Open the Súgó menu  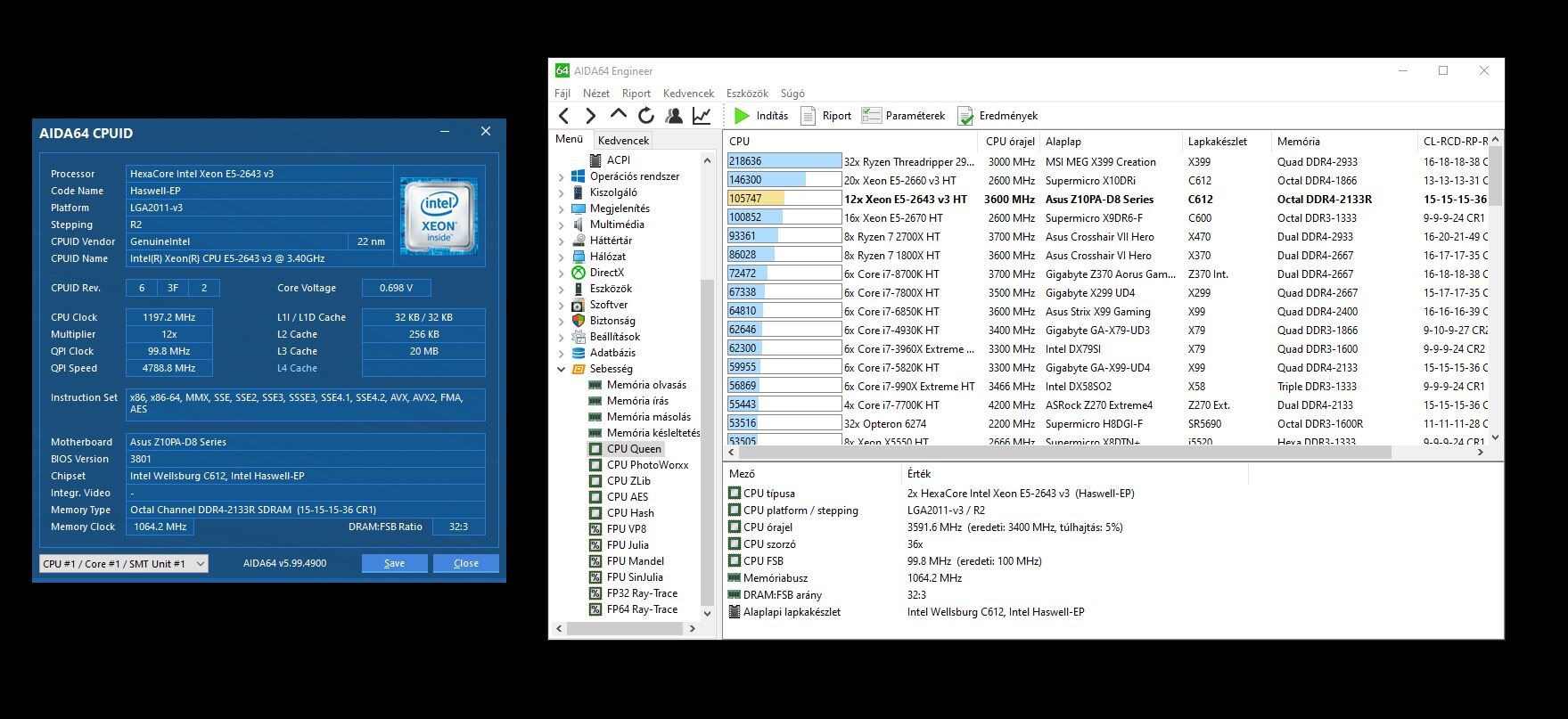pyautogui.click(x=792, y=94)
